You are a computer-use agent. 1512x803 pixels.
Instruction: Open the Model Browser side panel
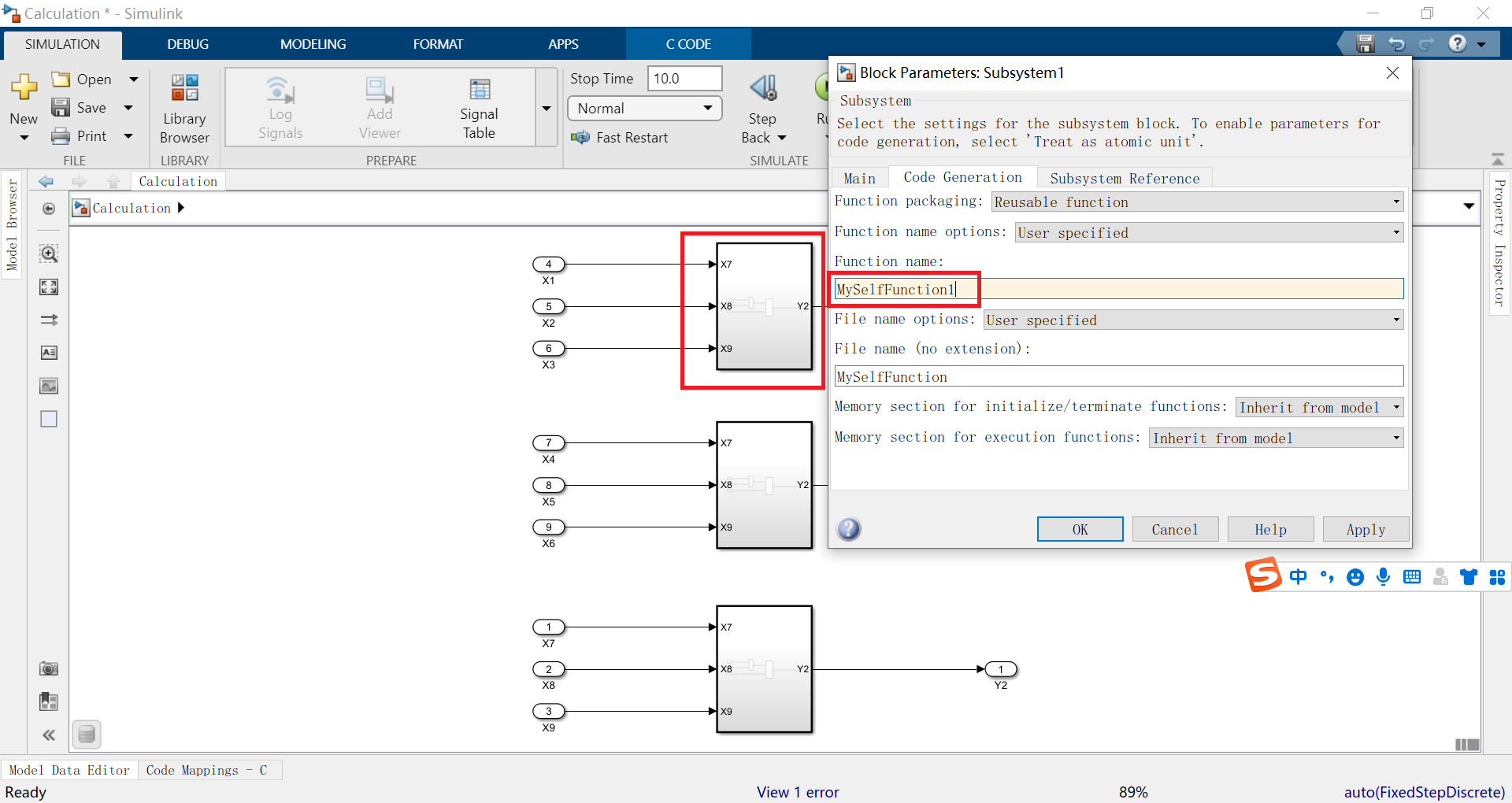tap(11, 226)
